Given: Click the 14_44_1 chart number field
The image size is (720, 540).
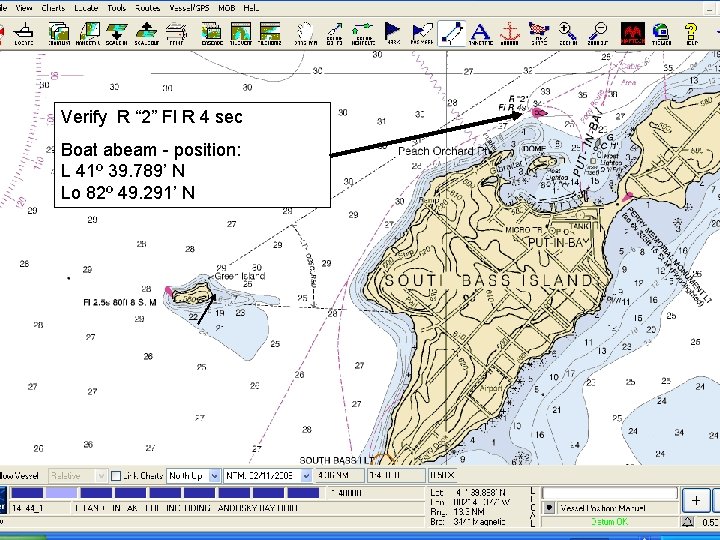Looking at the screenshot, I should pos(40,508).
